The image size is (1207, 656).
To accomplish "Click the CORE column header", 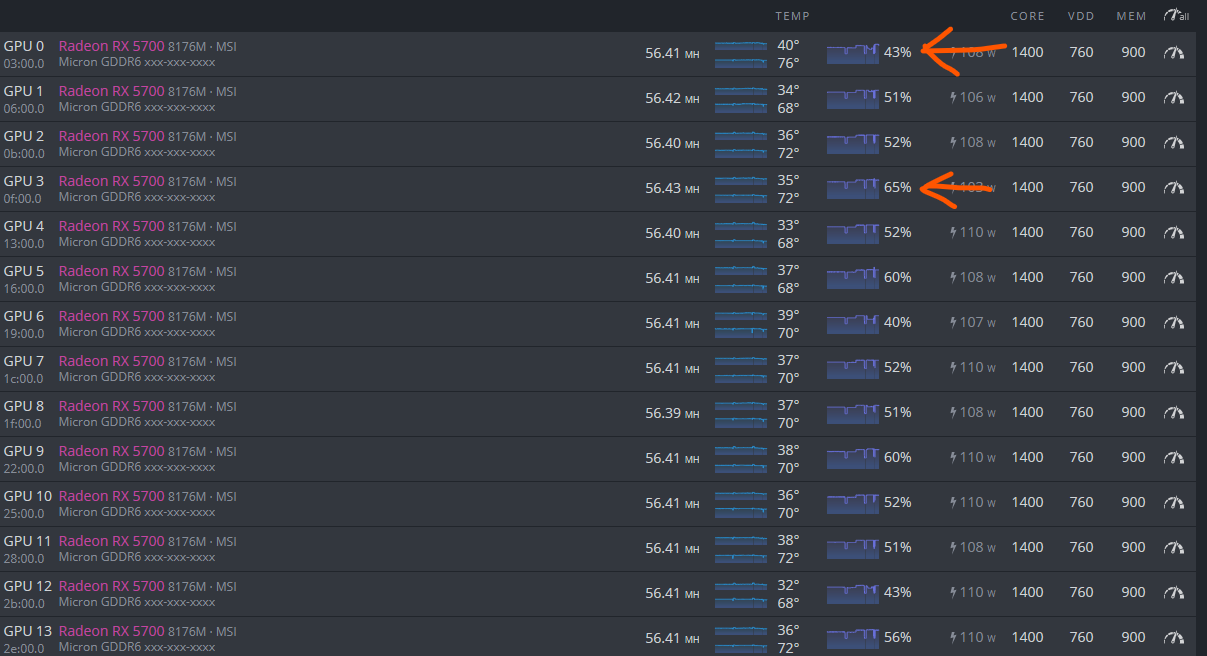I will (1027, 16).
